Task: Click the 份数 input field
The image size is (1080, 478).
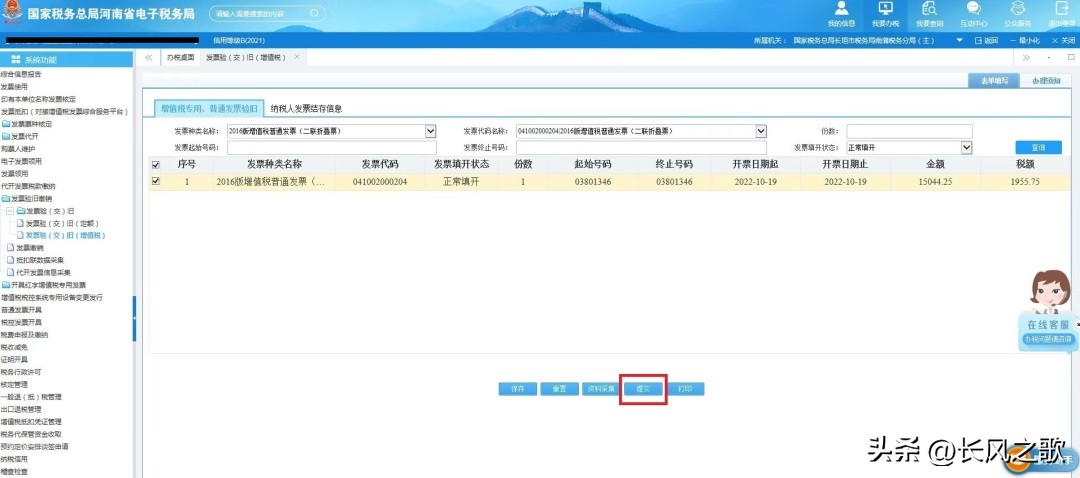Action: click(909, 131)
